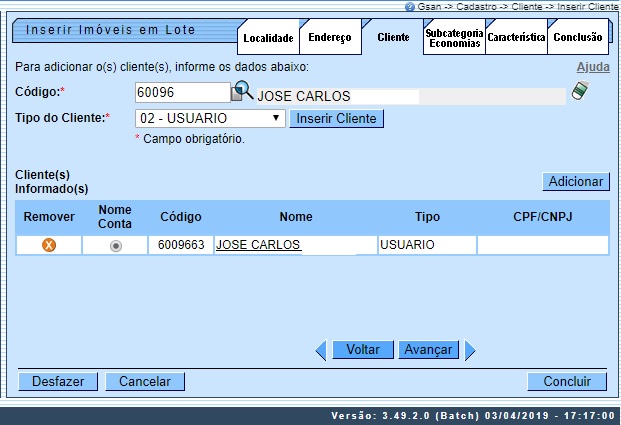This screenshot has width=621, height=425.
Task: Click the Código column header
Action: click(181, 217)
